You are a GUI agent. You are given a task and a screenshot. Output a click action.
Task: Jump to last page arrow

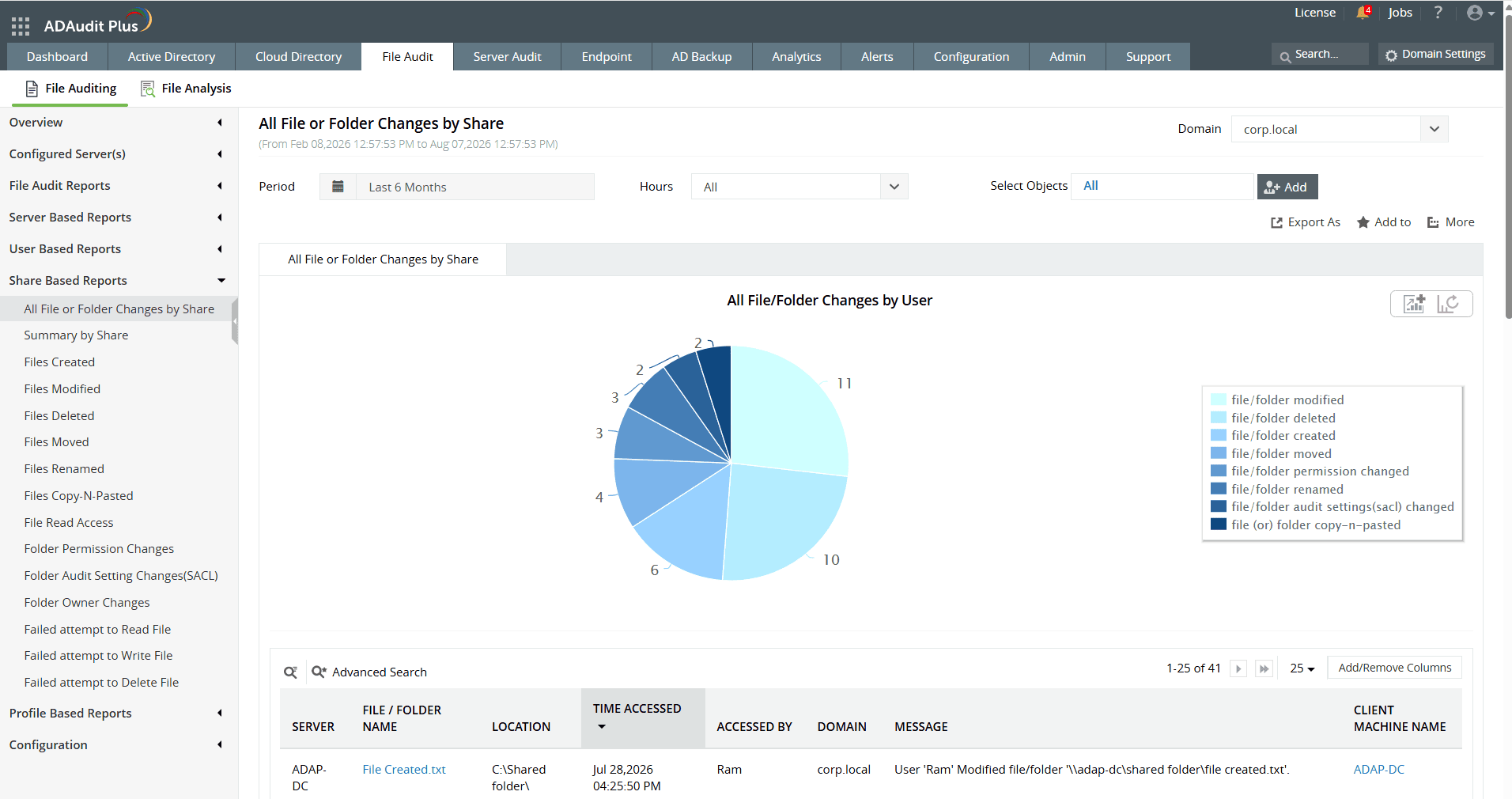click(x=1264, y=668)
